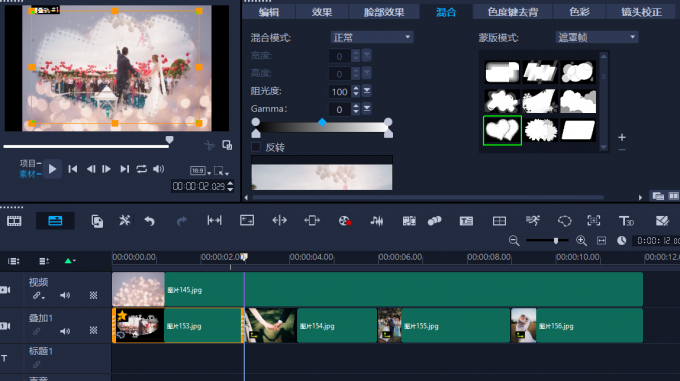680x381 pixels.
Task: Add new mask frame plus button
Action: [x=622, y=137]
